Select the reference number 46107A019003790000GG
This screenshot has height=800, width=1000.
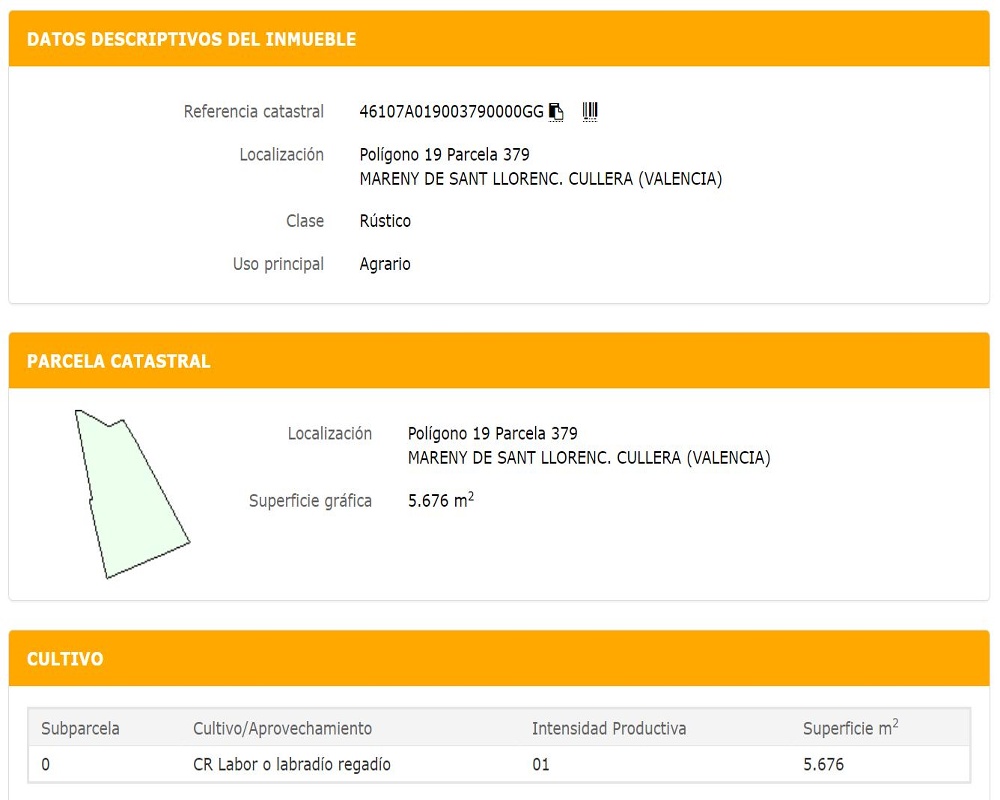pyautogui.click(x=451, y=112)
